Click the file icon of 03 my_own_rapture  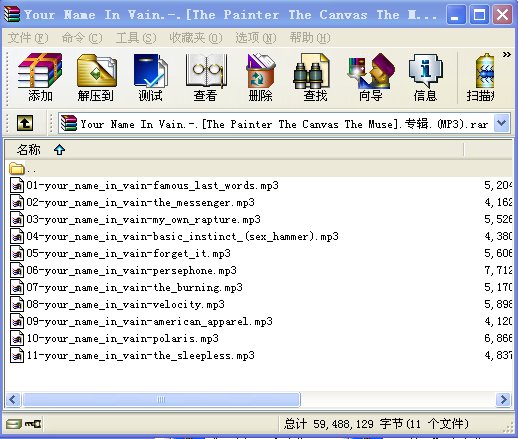17,219
